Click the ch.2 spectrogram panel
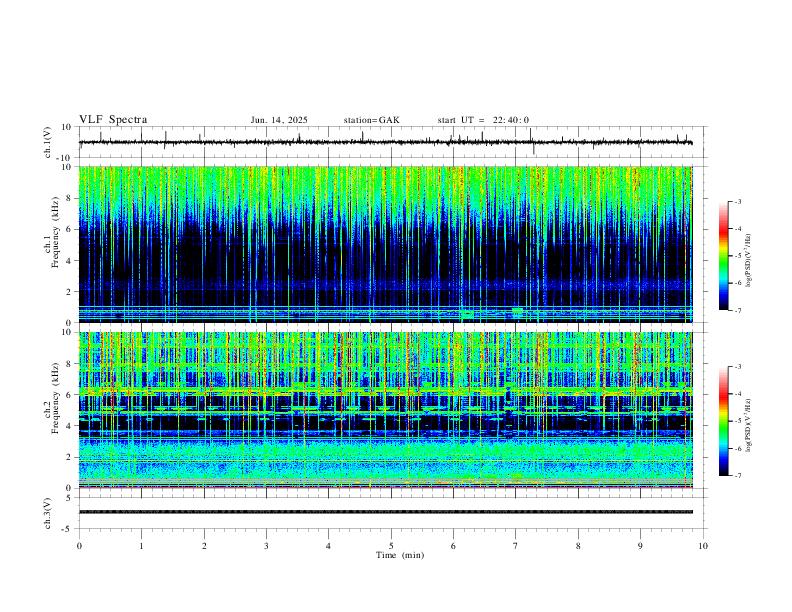 coord(385,410)
